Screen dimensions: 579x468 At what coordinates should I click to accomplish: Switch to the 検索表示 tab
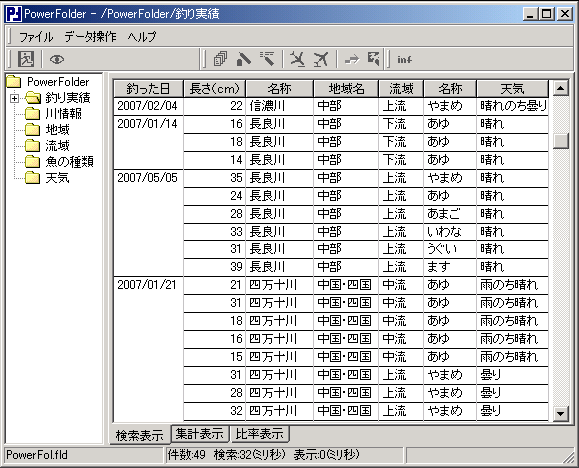140,435
